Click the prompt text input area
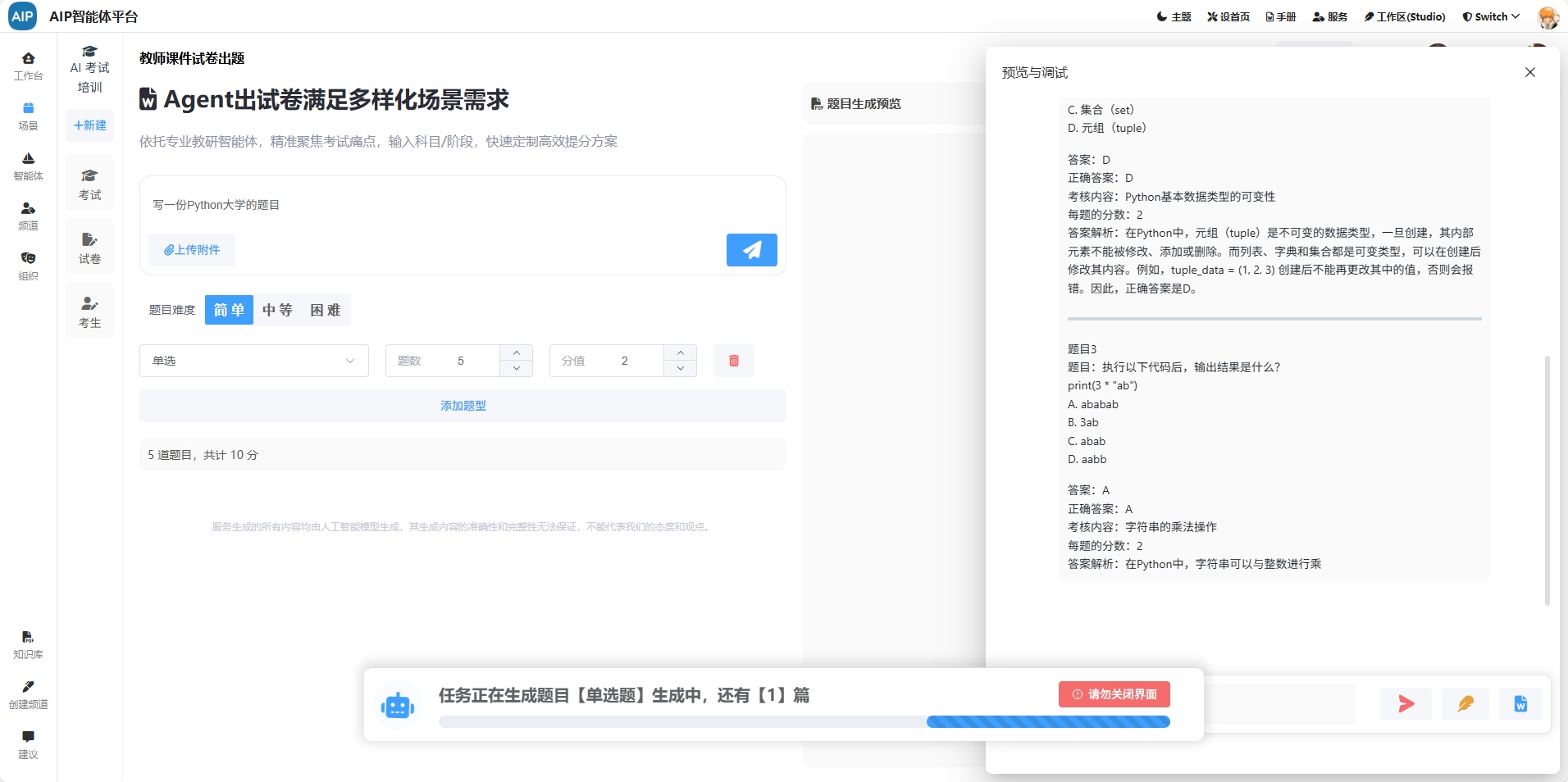The height and width of the screenshot is (782, 1568). click(x=463, y=205)
